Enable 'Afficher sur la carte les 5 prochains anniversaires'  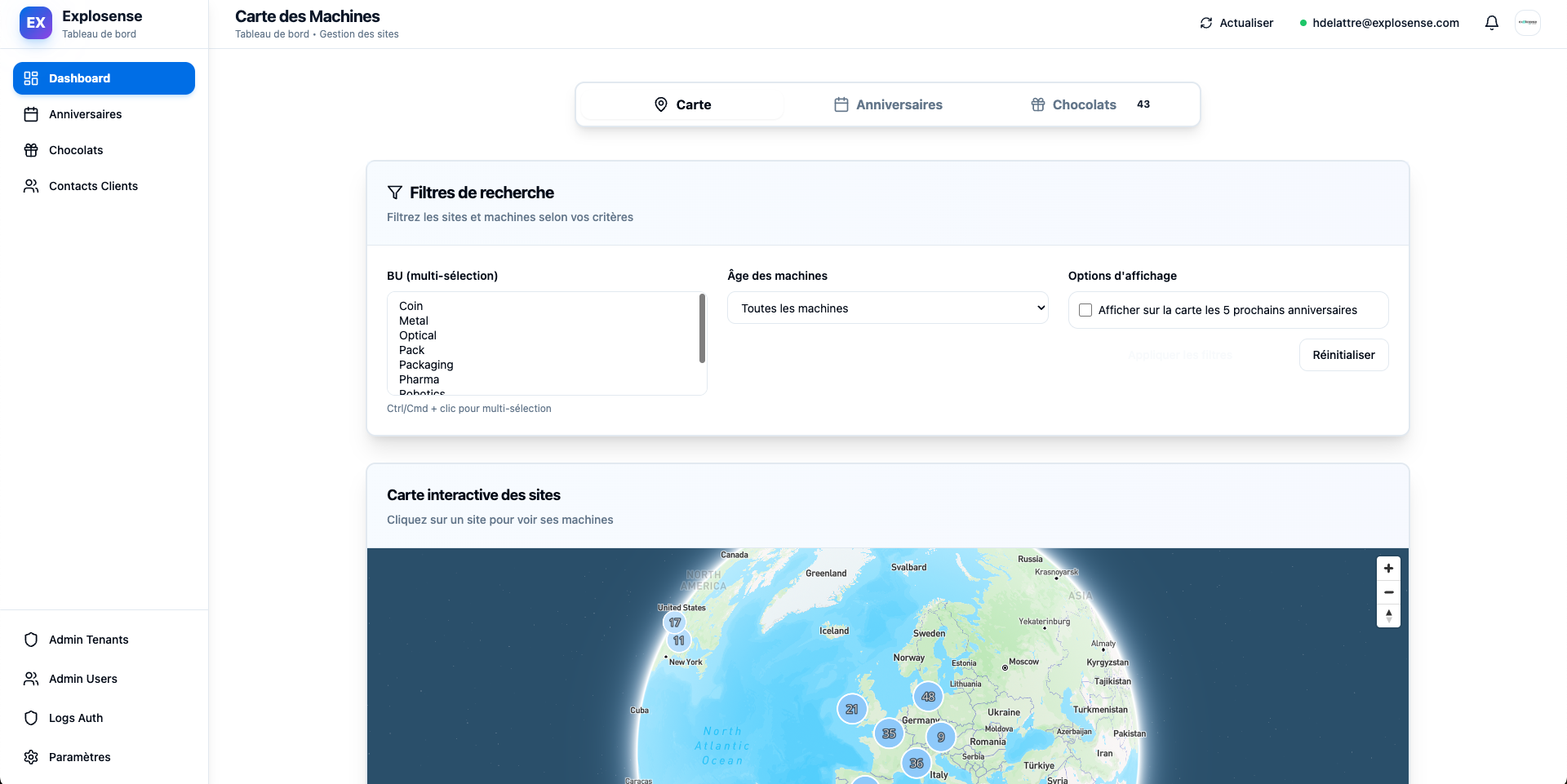[1085, 310]
